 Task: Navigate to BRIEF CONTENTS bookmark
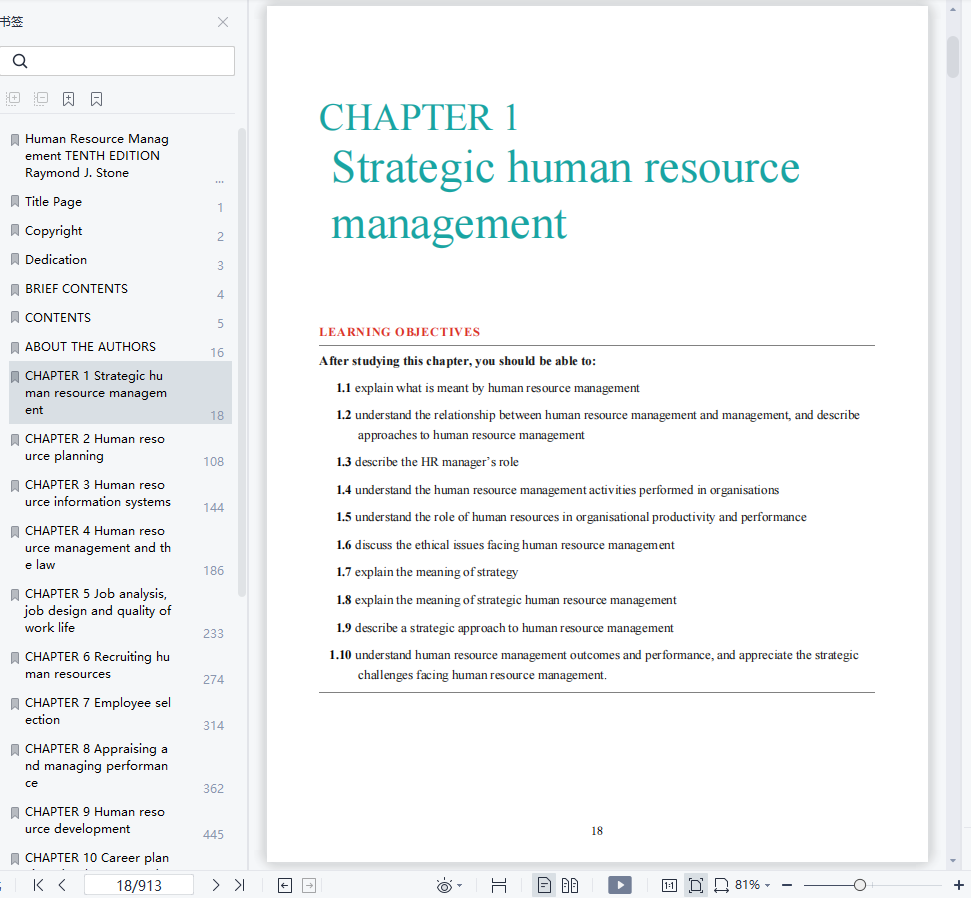coord(76,289)
